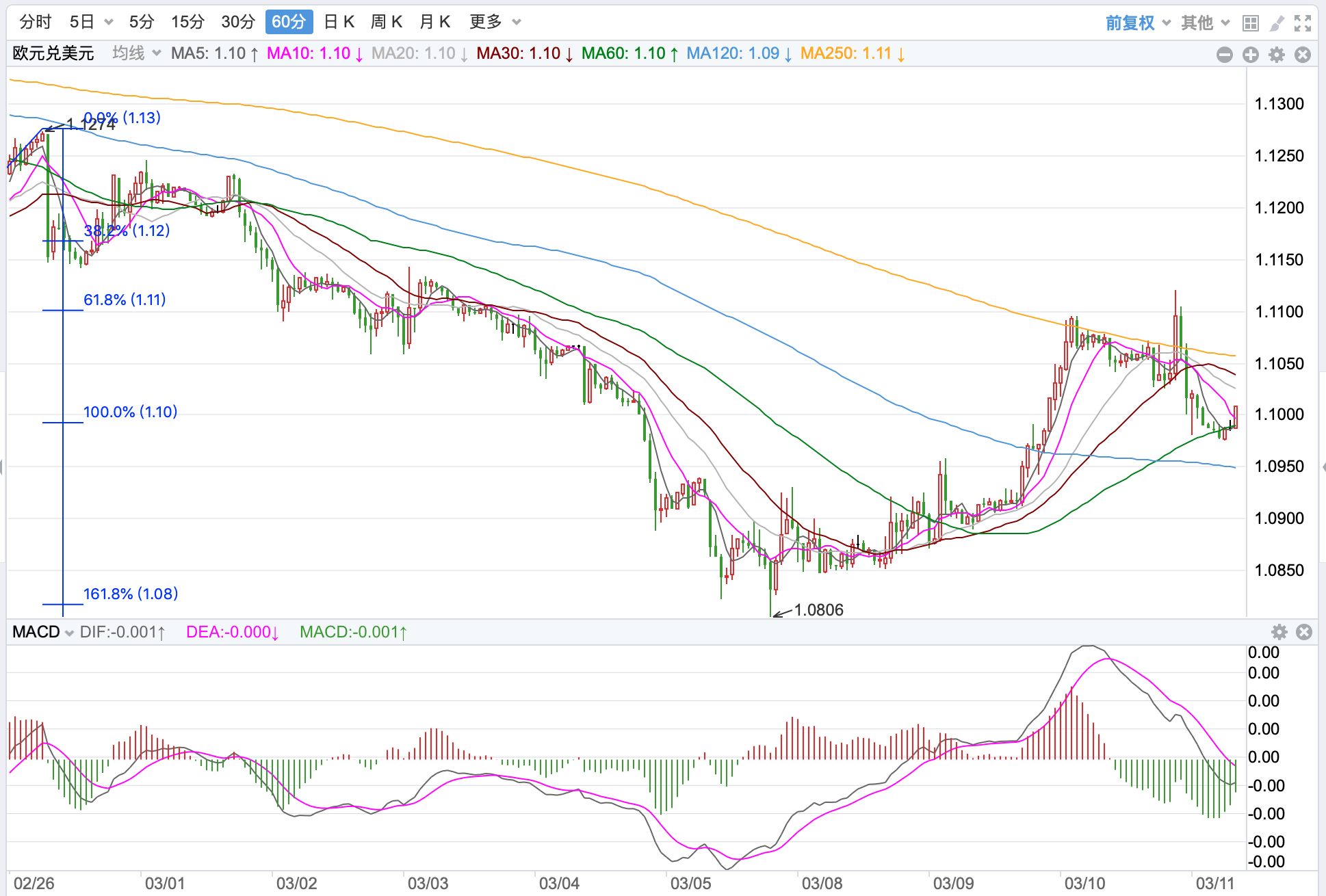Expand the 更多 timeframe dropdown

517,23
